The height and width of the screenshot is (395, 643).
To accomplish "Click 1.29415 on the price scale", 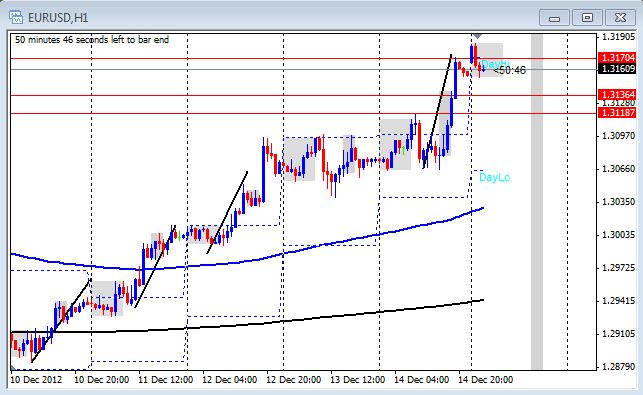I will point(618,301).
